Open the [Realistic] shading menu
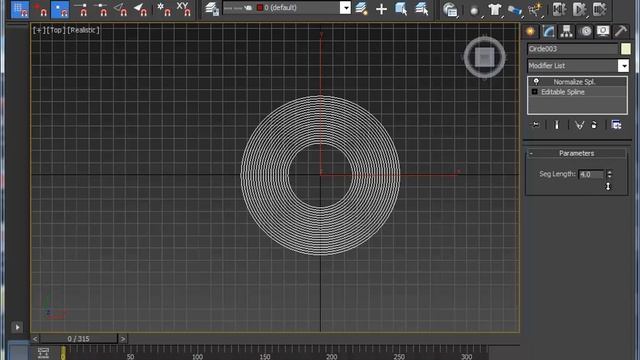 [83, 30]
